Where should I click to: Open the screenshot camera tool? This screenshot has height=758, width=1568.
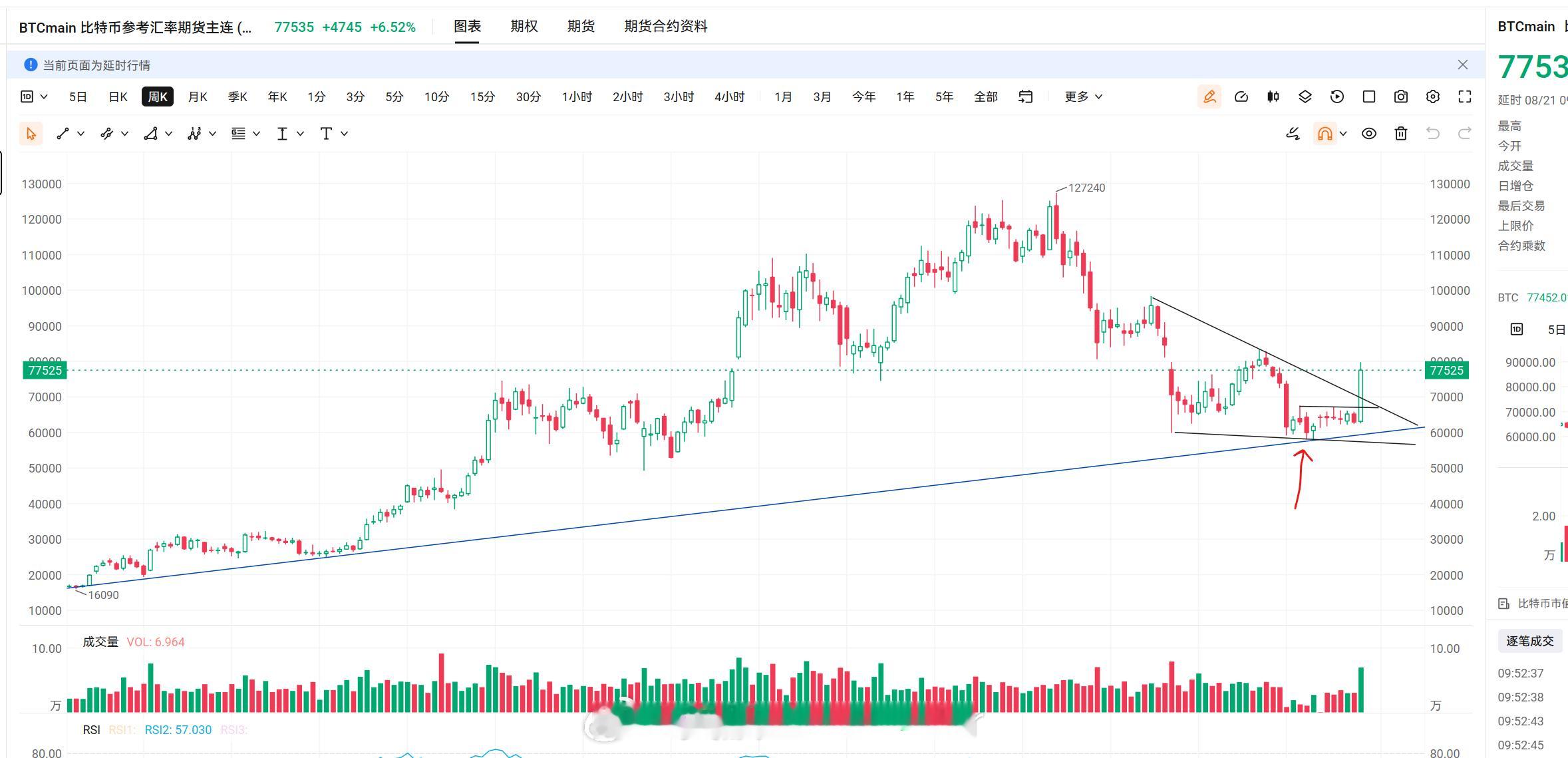[x=1401, y=96]
